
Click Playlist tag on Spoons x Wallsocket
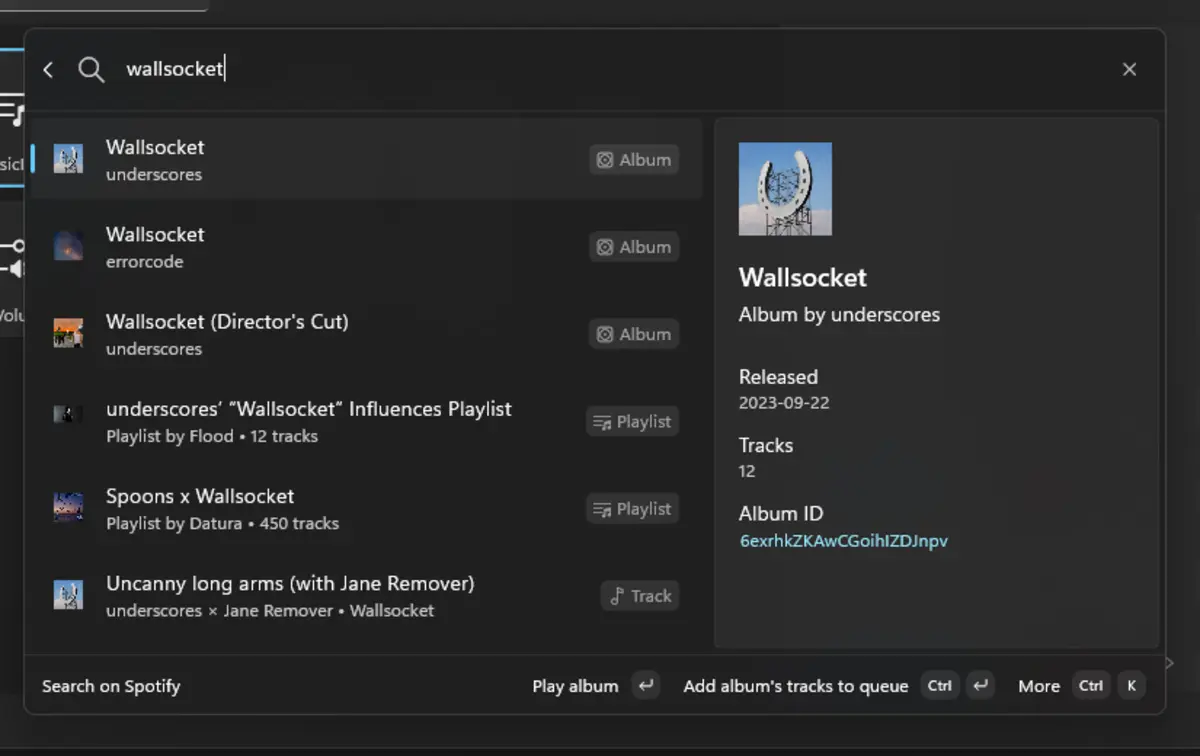pos(632,508)
